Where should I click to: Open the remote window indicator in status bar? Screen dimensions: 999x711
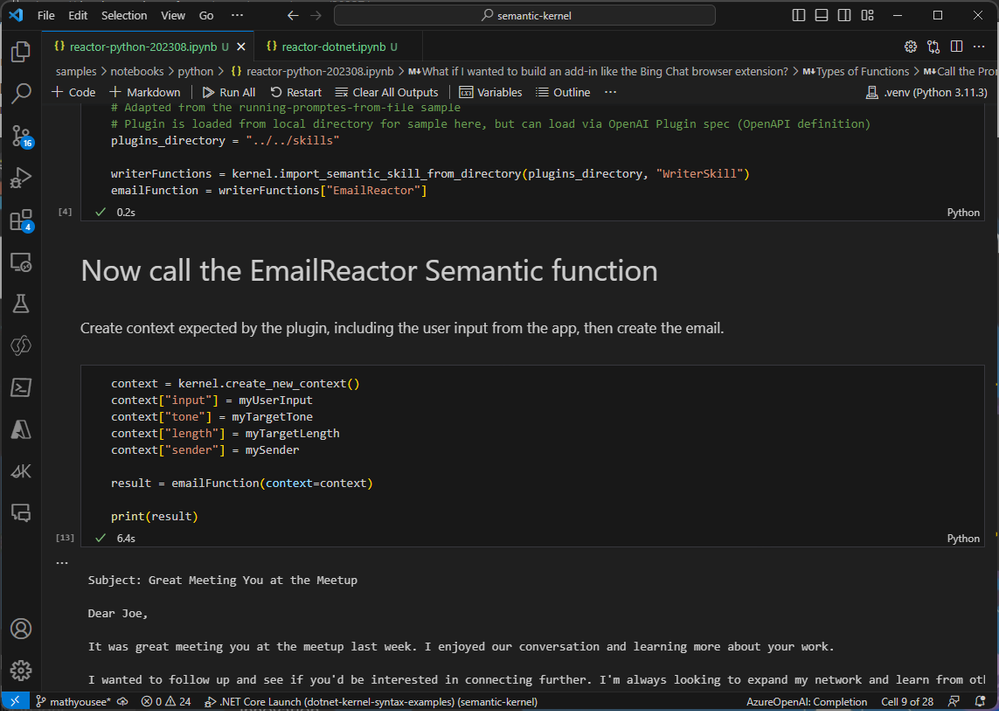pyautogui.click(x=15, y=701)
